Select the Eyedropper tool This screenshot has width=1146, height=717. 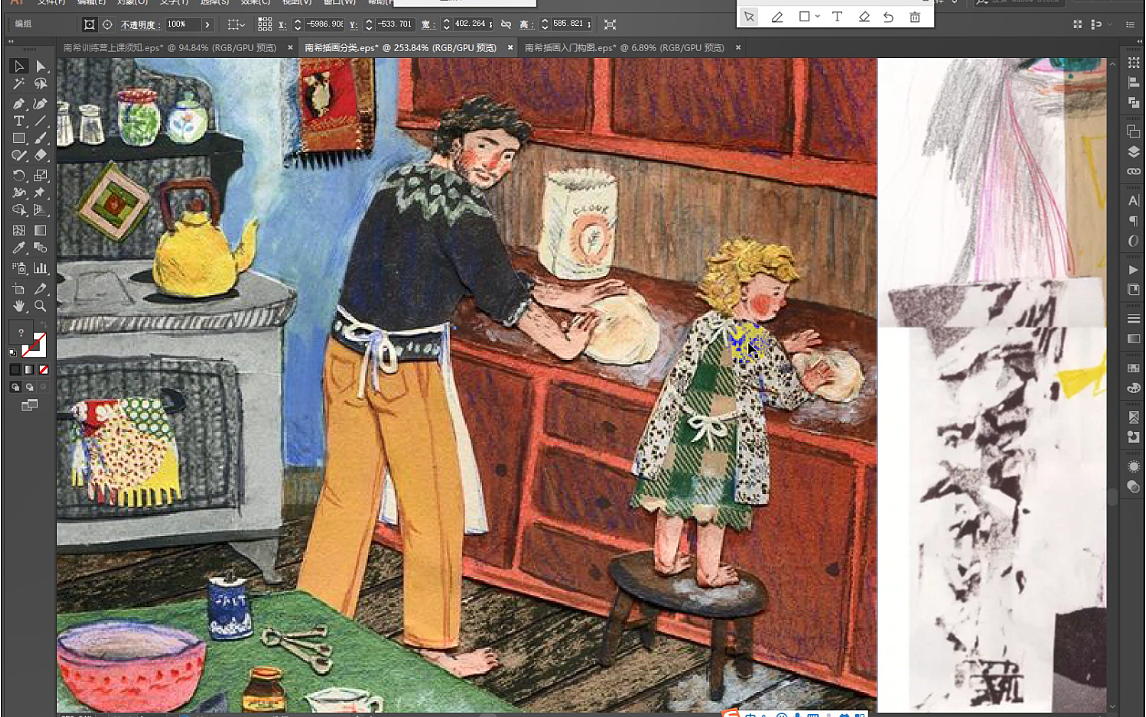click(19, 248)
